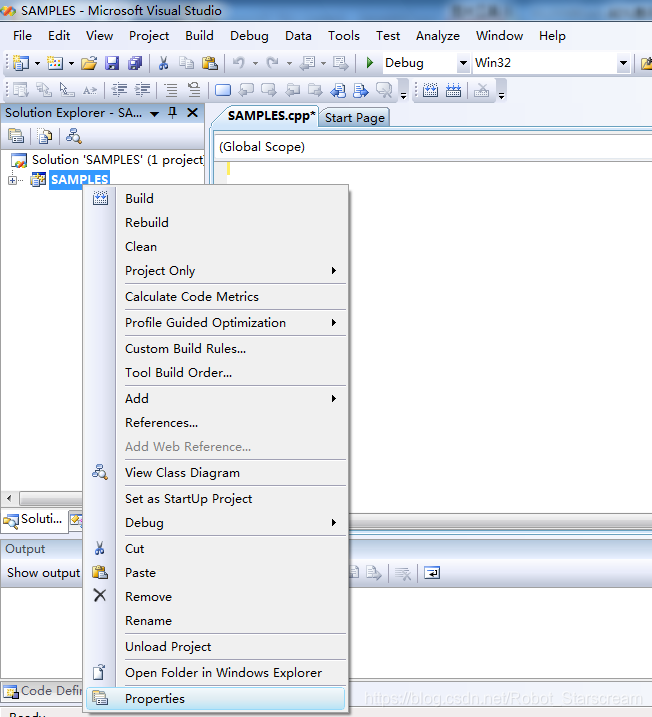The height and width of the screenshot is (717, 652).
Task: Open the Build menu in menu bar
Action: click(199, 36)
